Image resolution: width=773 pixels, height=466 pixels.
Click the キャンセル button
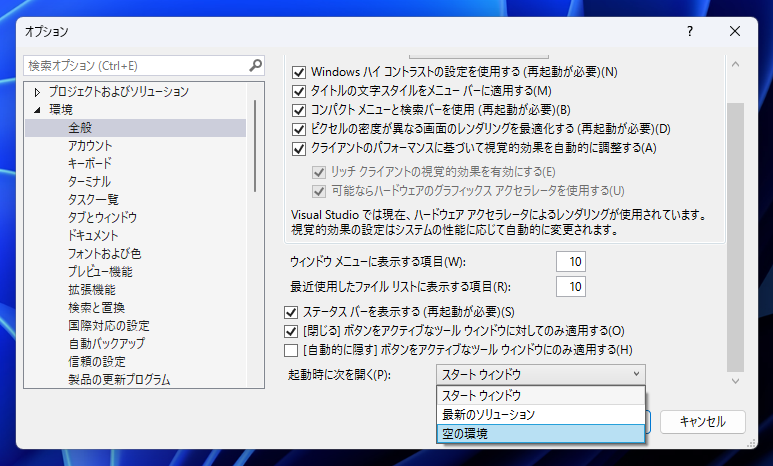[x=703, y=422]
